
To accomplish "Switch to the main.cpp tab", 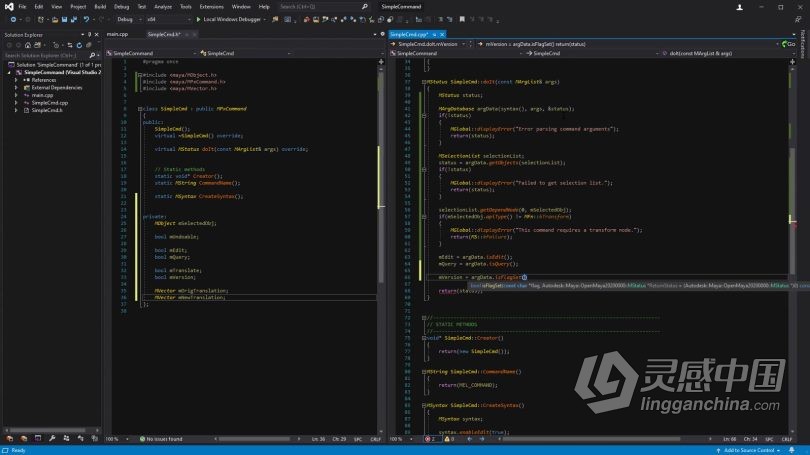I will coord(117,35).
